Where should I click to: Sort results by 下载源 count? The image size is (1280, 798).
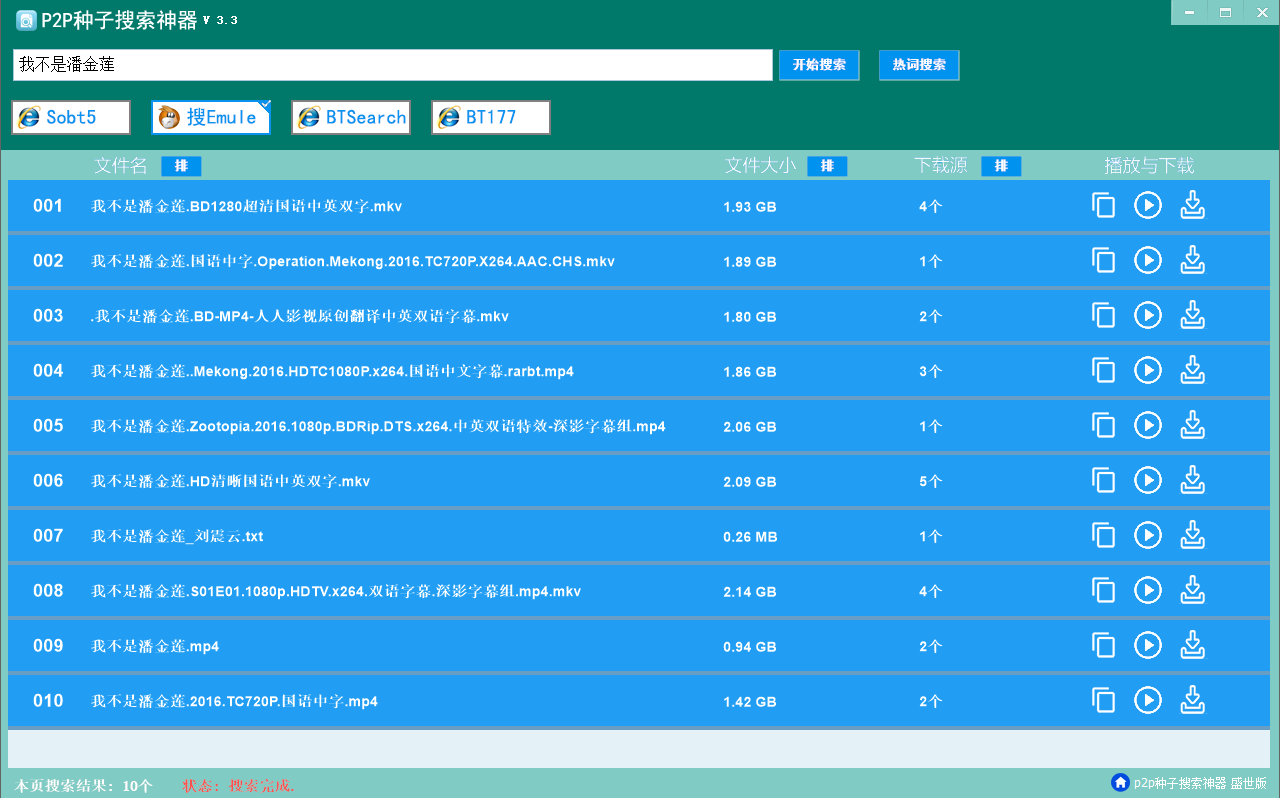coord(1001,166)
